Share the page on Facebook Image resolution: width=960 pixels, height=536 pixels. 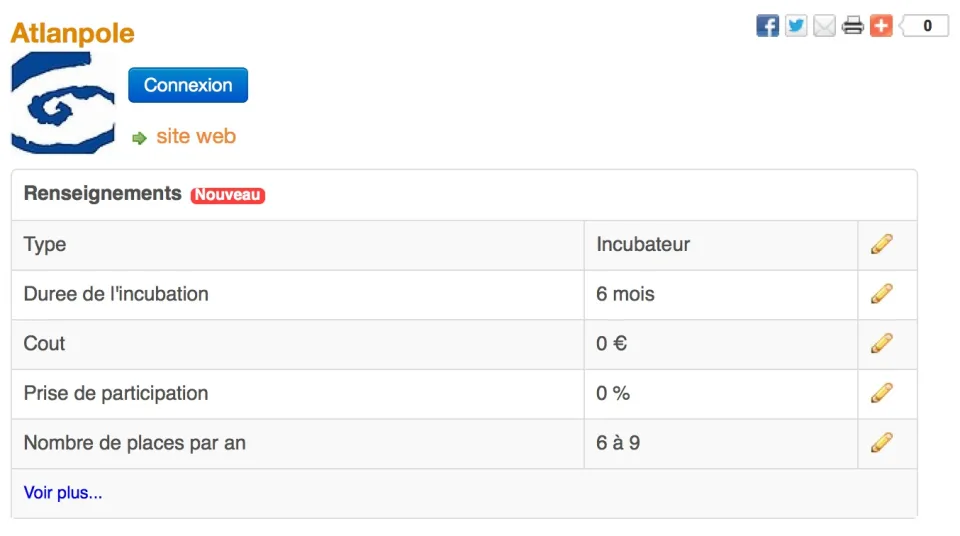pyautogui.click(x=767, y=26)
